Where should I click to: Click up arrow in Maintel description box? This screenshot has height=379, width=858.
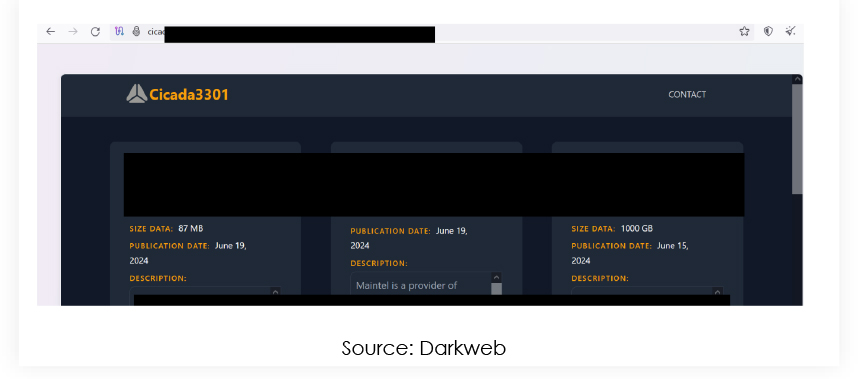(496, 277)
